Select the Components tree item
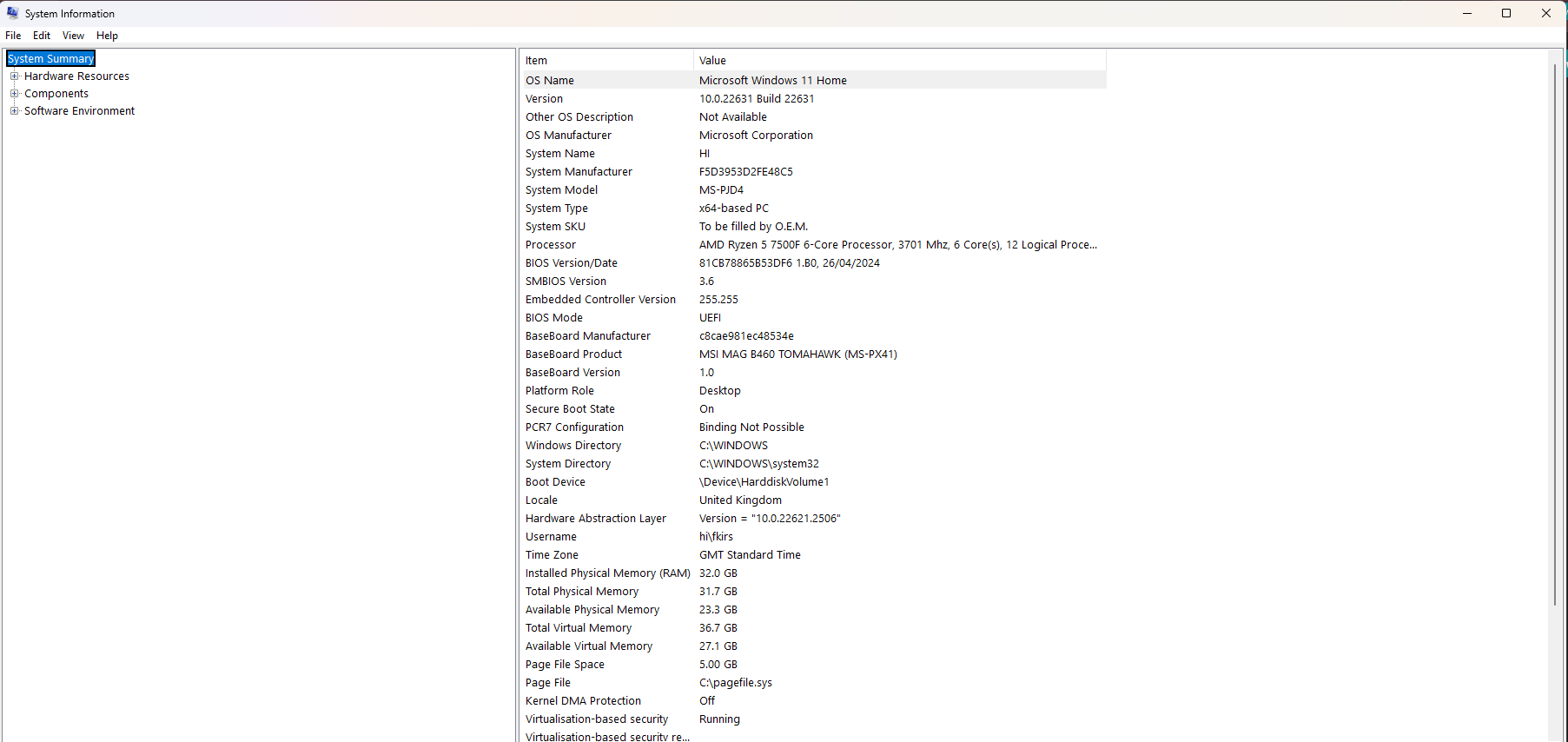Screen dimensions: 1568x742 point(56,94)
